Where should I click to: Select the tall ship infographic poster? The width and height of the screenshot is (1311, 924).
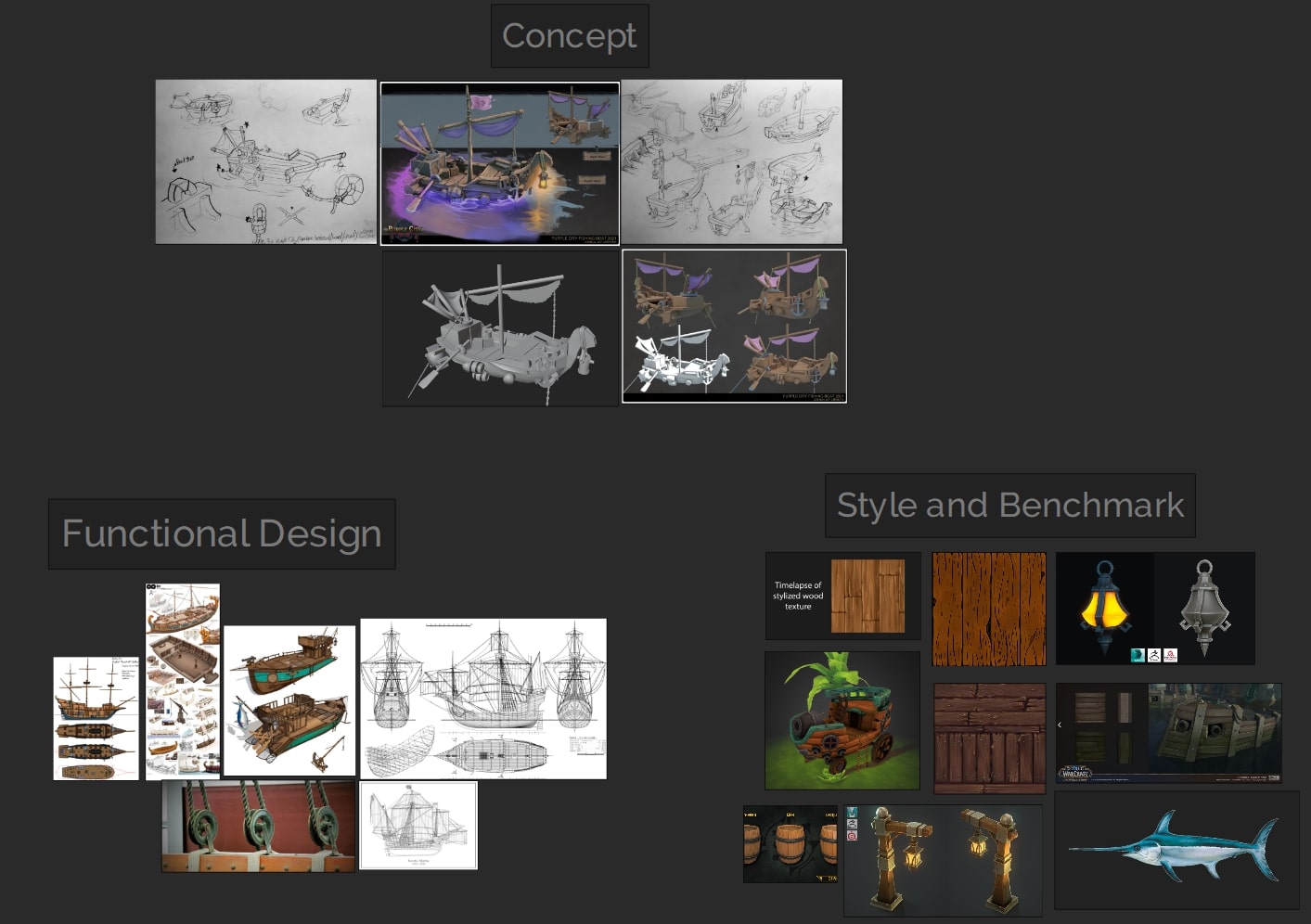(x=183, y=682)
